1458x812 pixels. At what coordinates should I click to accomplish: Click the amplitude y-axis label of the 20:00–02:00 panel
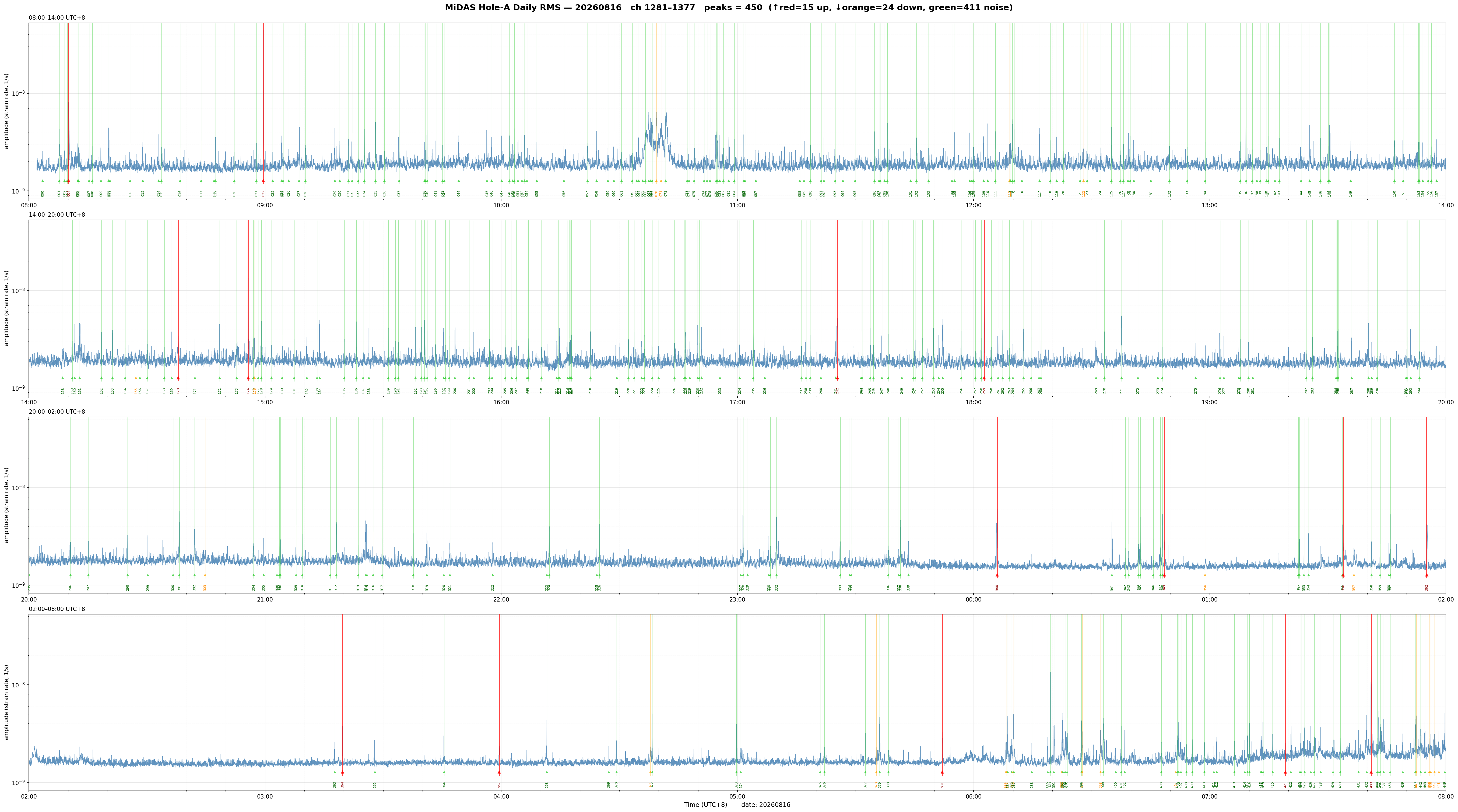tap(7, 505)
